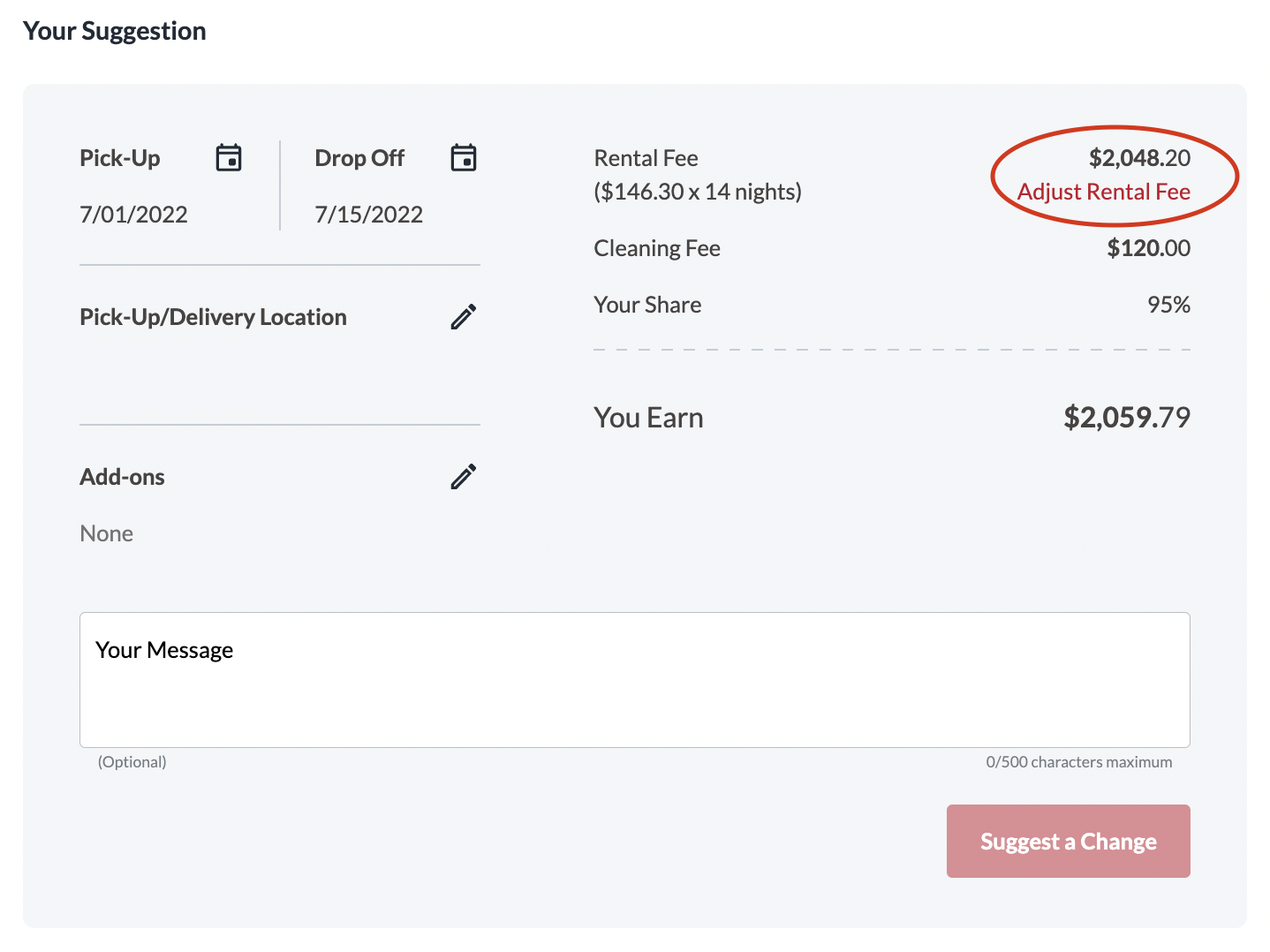Edit Pick-Up/Delivery Location via pencil icon
Image resolution: width=1270 pixels, height=952 pixels.
(464, 317)
